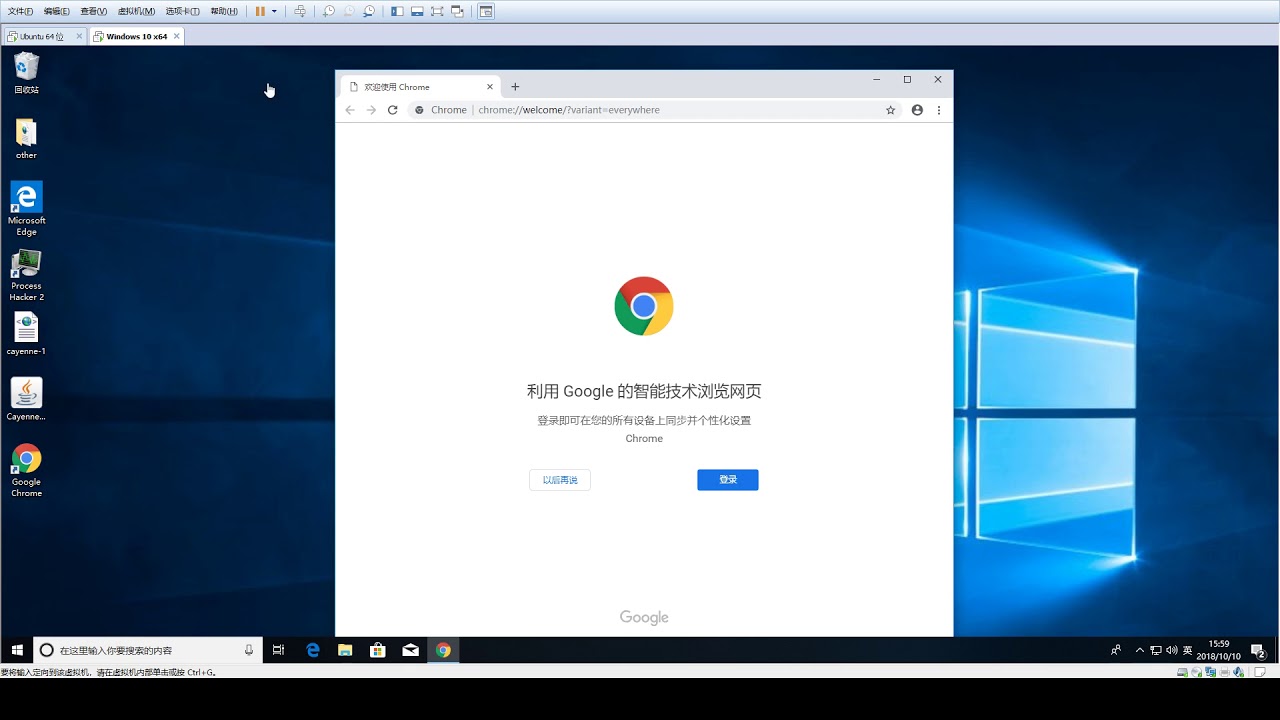Open the snapshot manager icon
Screen dimensions: 1280x720
[x=369, y=11]
